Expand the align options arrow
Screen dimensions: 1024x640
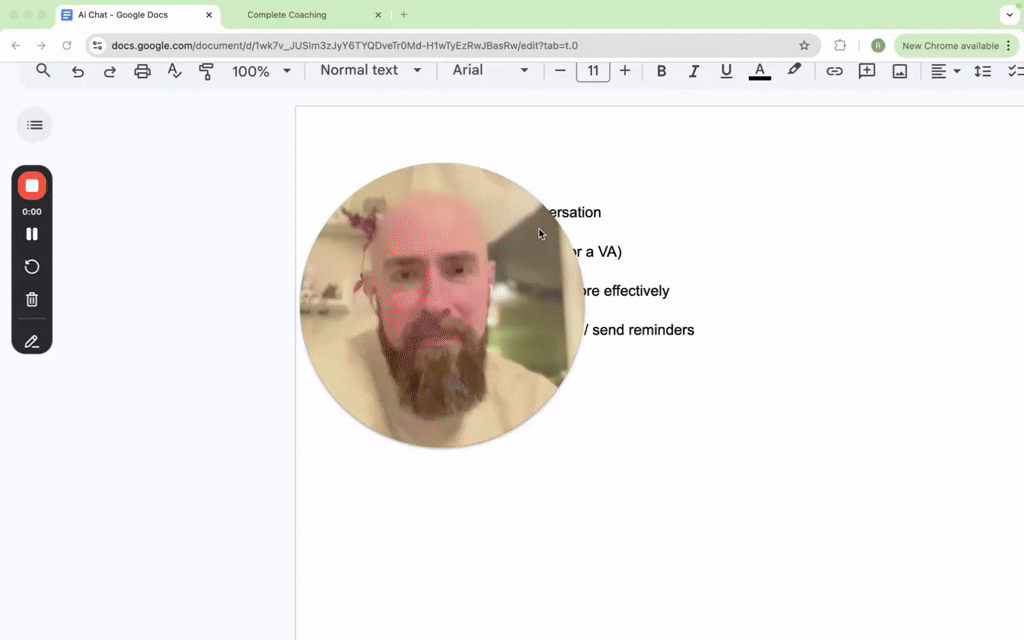957,71
